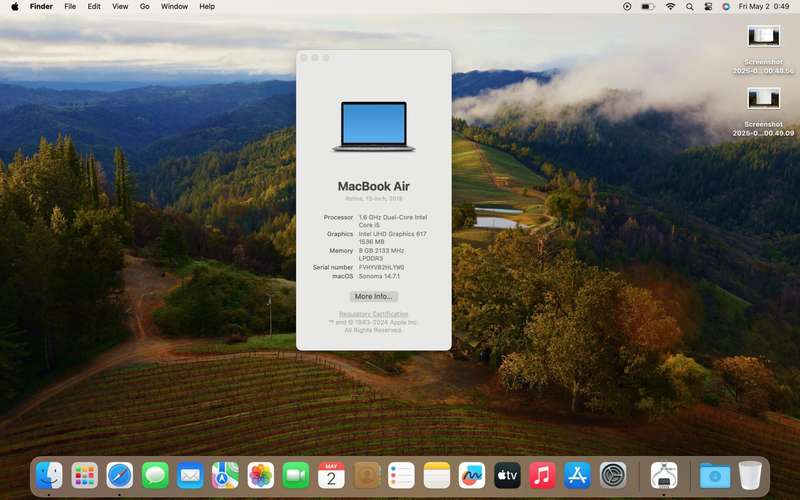
Task: Click the date and time Fri May 2
Action: (764, 7)
